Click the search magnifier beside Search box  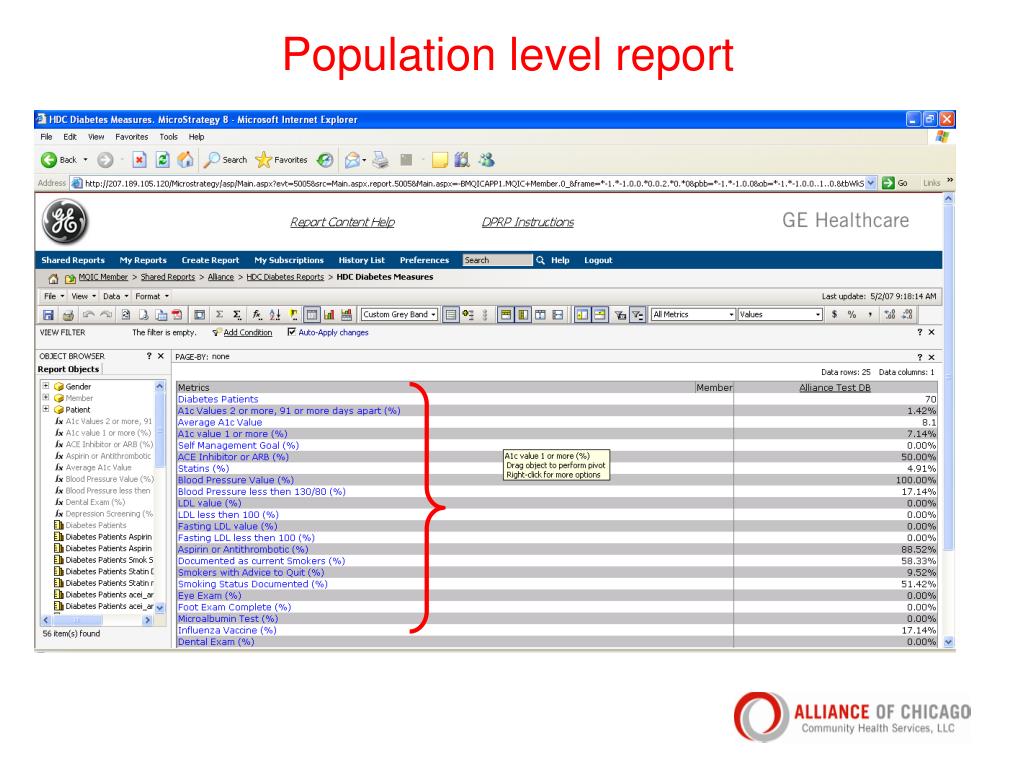point(540,260)
